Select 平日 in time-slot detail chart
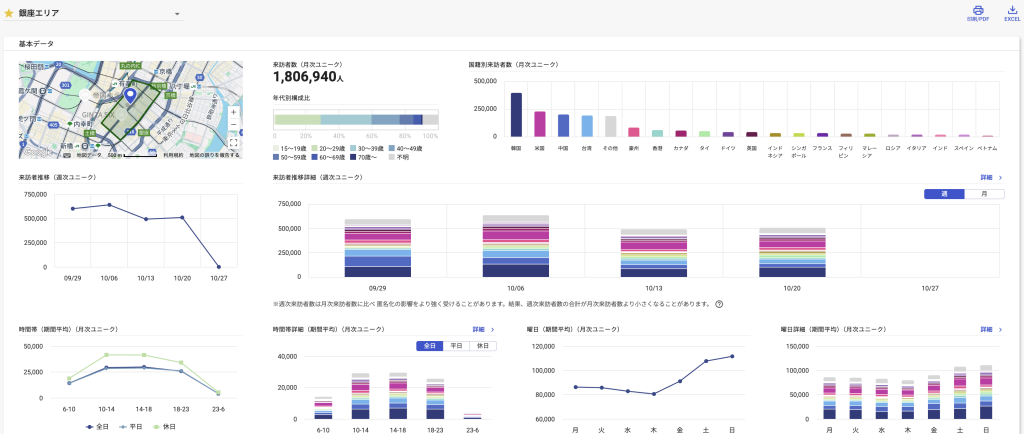 pos(456,345)
